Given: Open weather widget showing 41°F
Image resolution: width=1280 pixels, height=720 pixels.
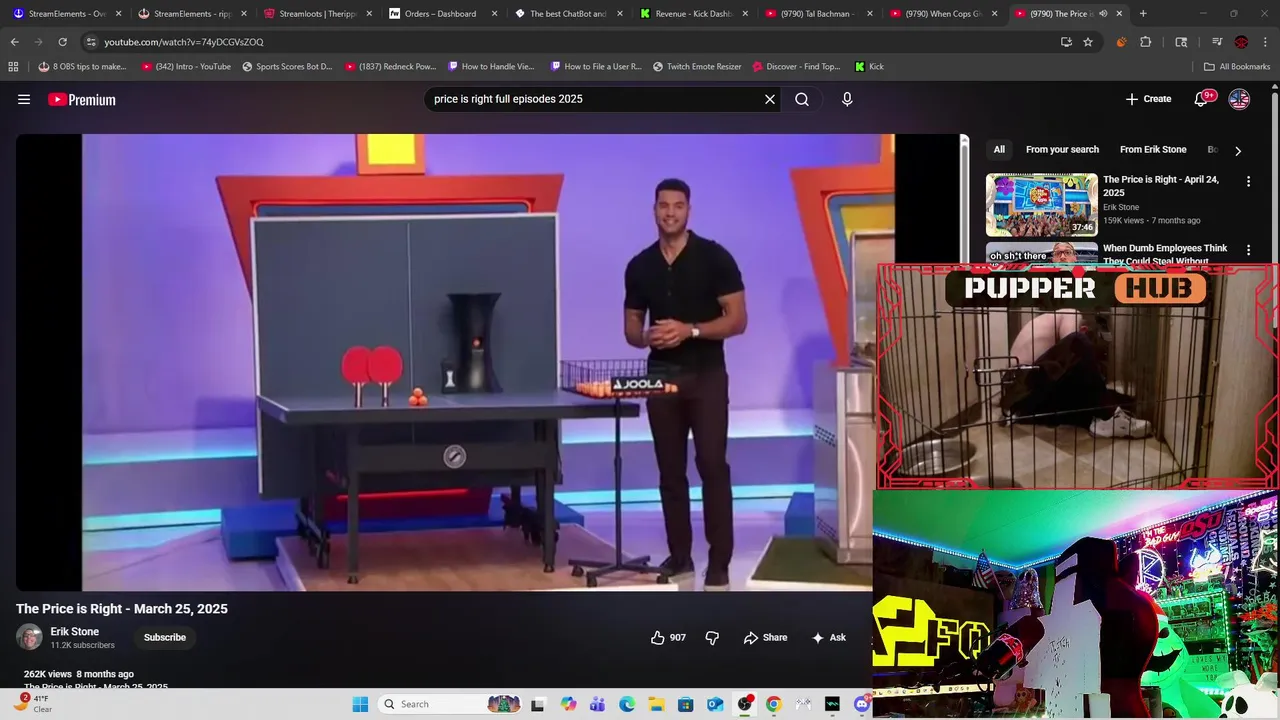Looking at the screenshot, I should point(35,704).
